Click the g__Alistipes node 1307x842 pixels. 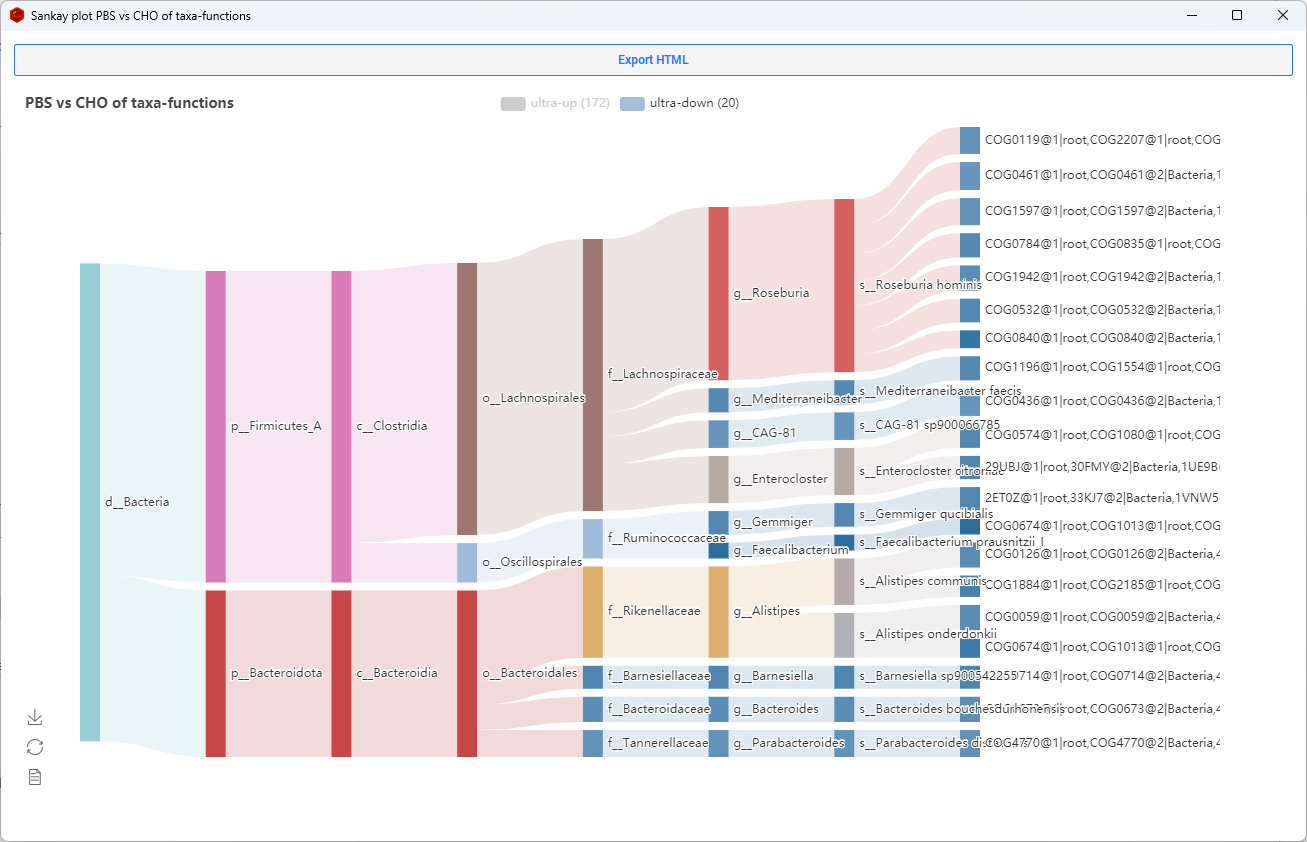tap(719, 611)
